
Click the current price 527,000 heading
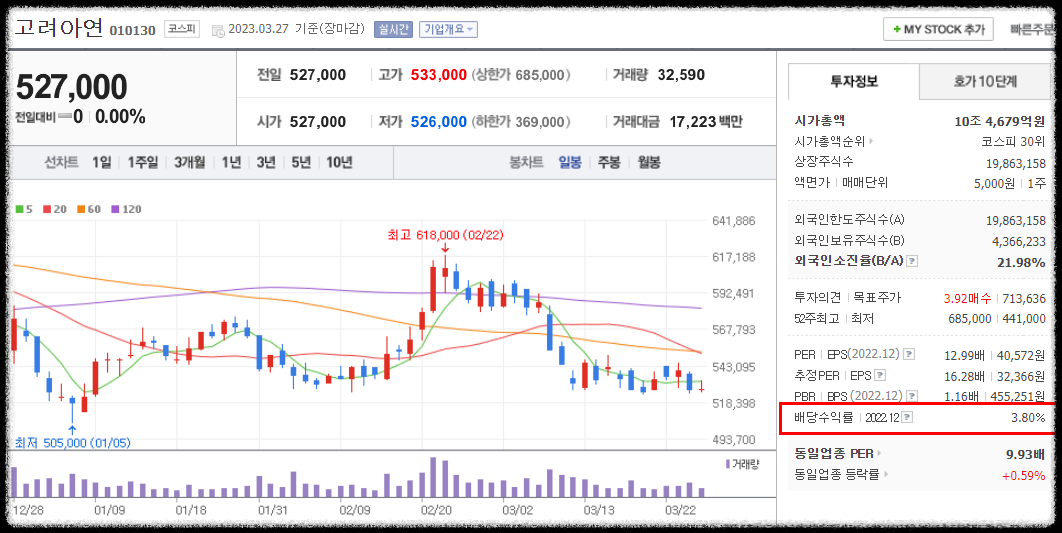pyautogui.click(x=72, y=87)
